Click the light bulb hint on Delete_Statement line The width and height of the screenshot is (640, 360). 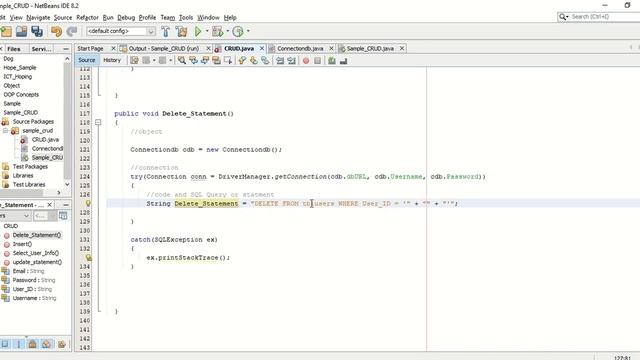[x=88, y=203]
